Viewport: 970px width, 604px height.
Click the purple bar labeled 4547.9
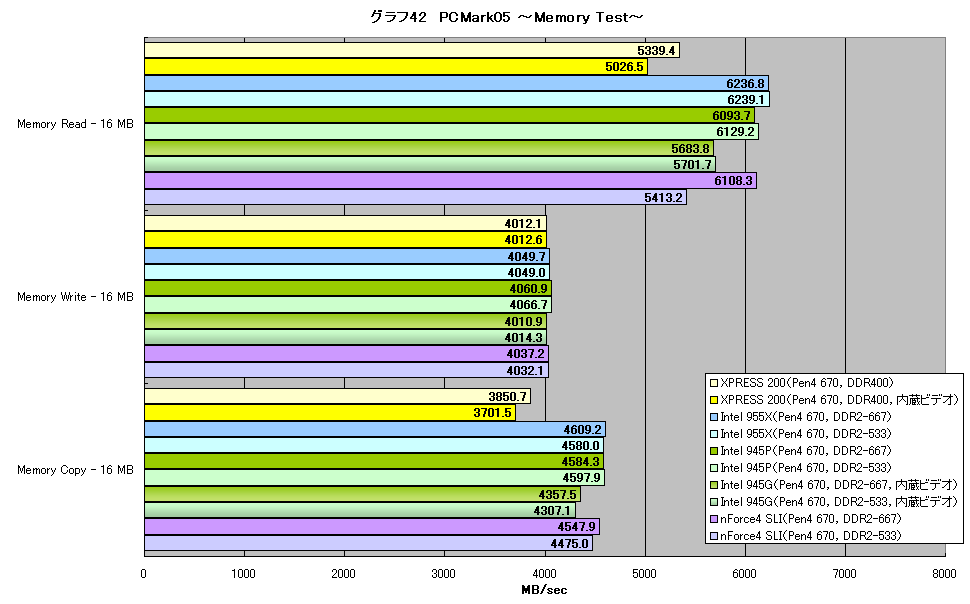point(372,527)
